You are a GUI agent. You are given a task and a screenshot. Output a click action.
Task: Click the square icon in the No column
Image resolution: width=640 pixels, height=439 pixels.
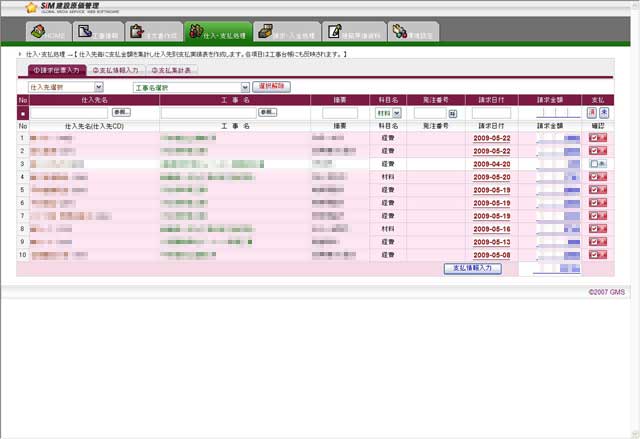[x=23, y=113]
